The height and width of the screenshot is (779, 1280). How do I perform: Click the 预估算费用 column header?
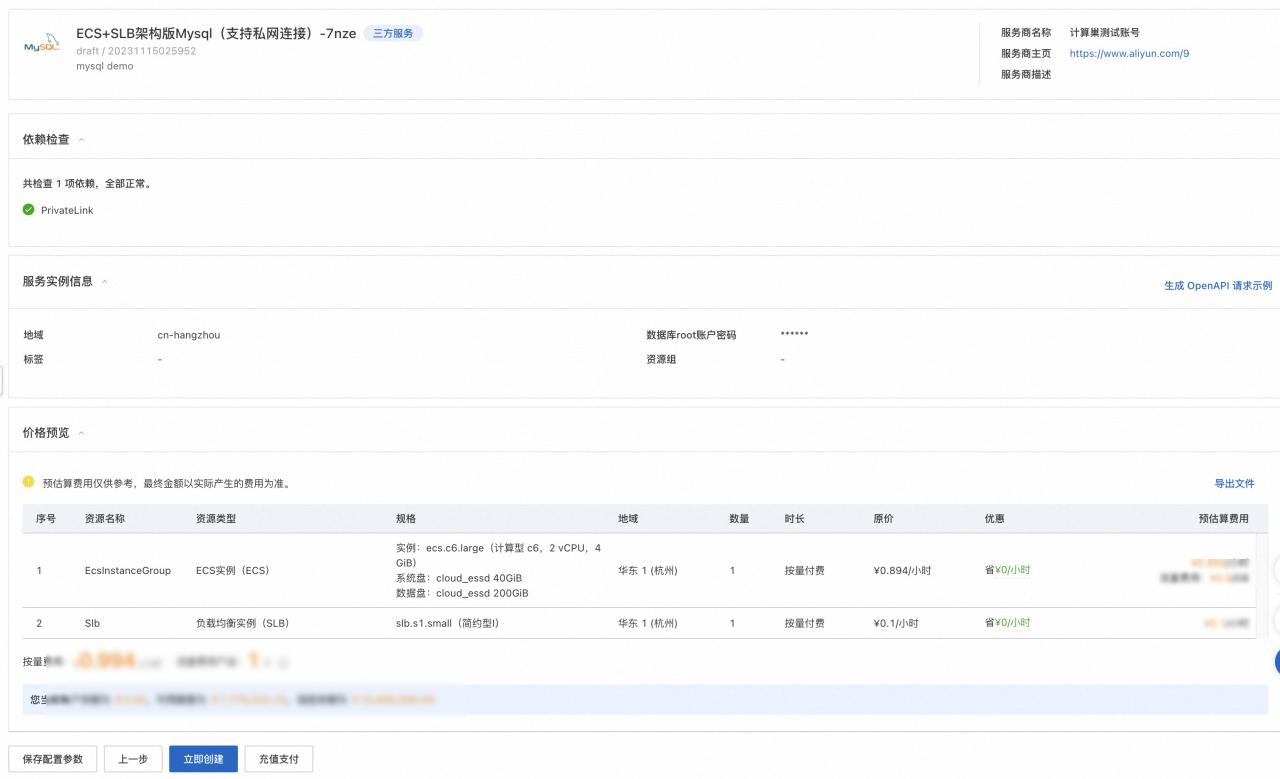tap(1223, 519)
